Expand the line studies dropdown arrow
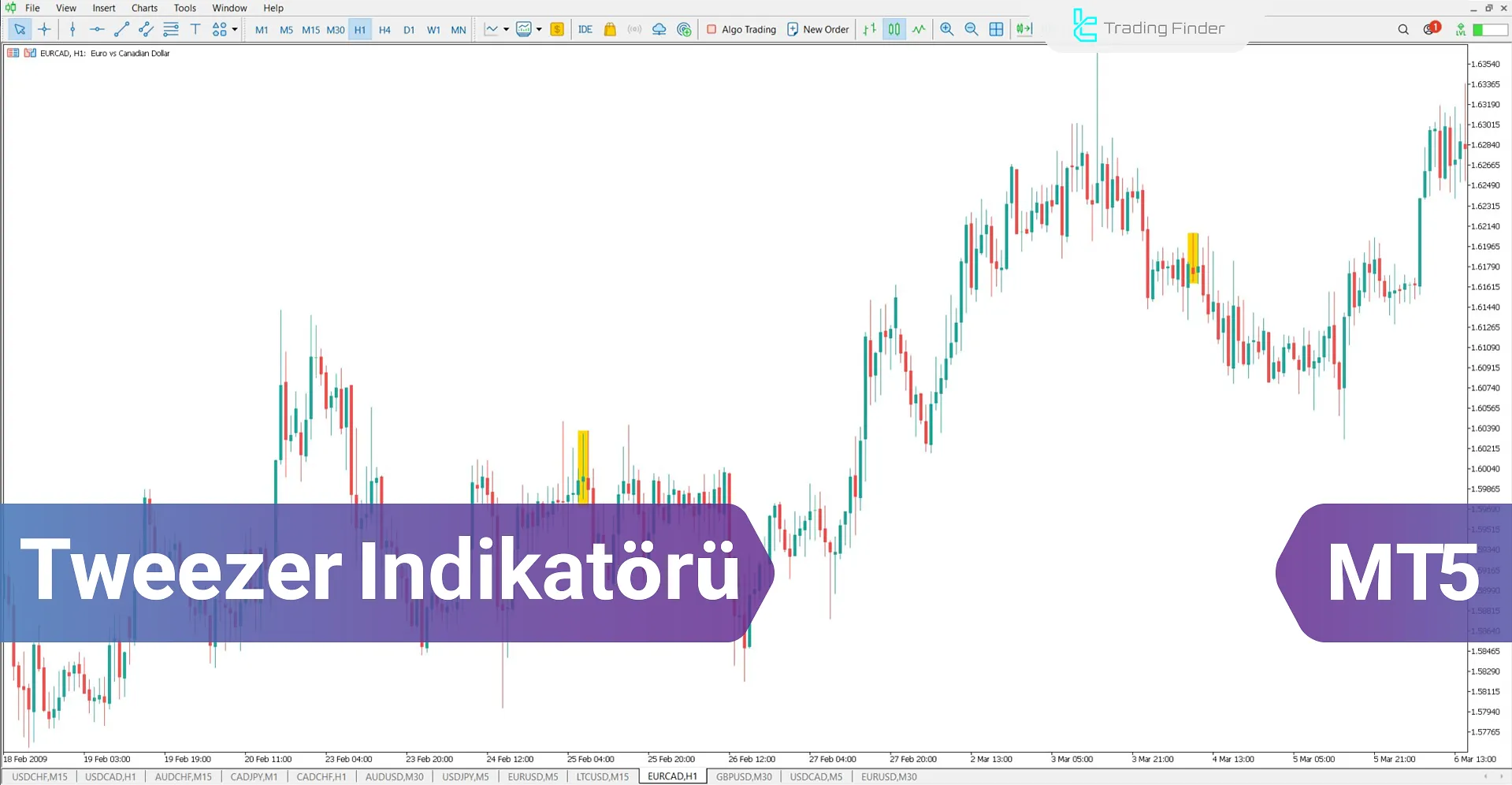 233,29
